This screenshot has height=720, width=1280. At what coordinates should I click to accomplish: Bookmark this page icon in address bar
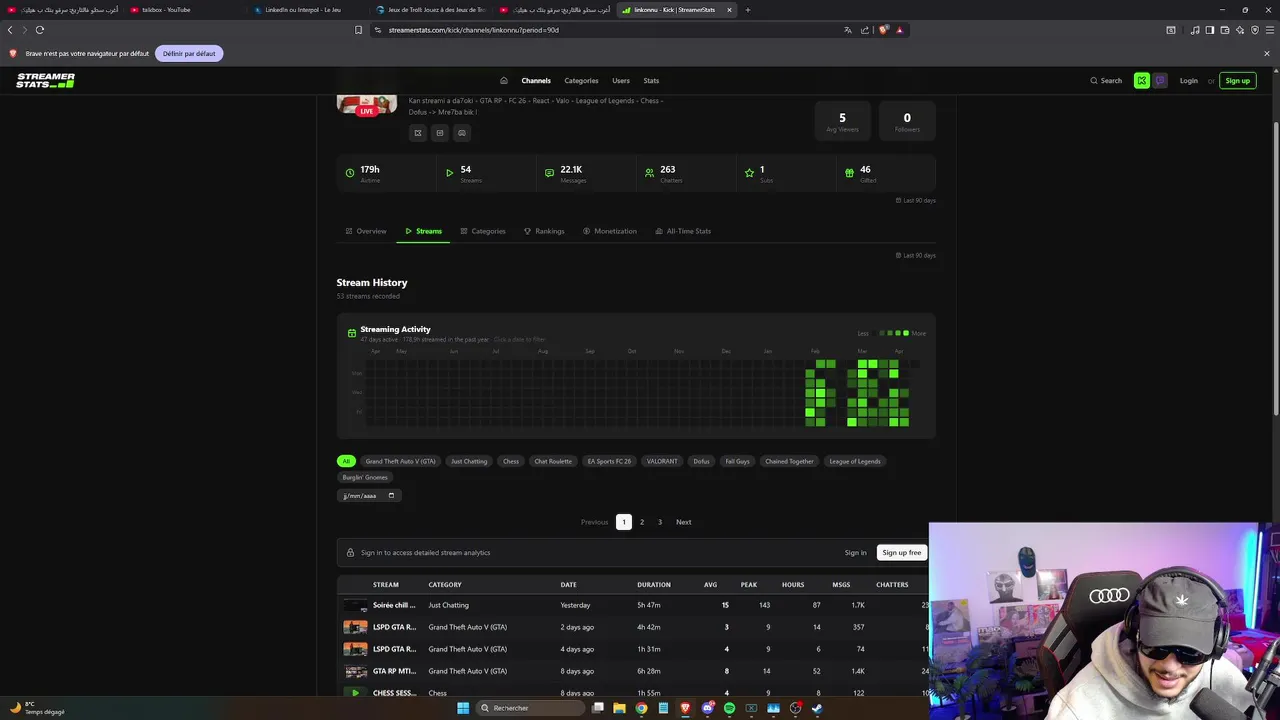pyautogui.click(x=358, y=30)
